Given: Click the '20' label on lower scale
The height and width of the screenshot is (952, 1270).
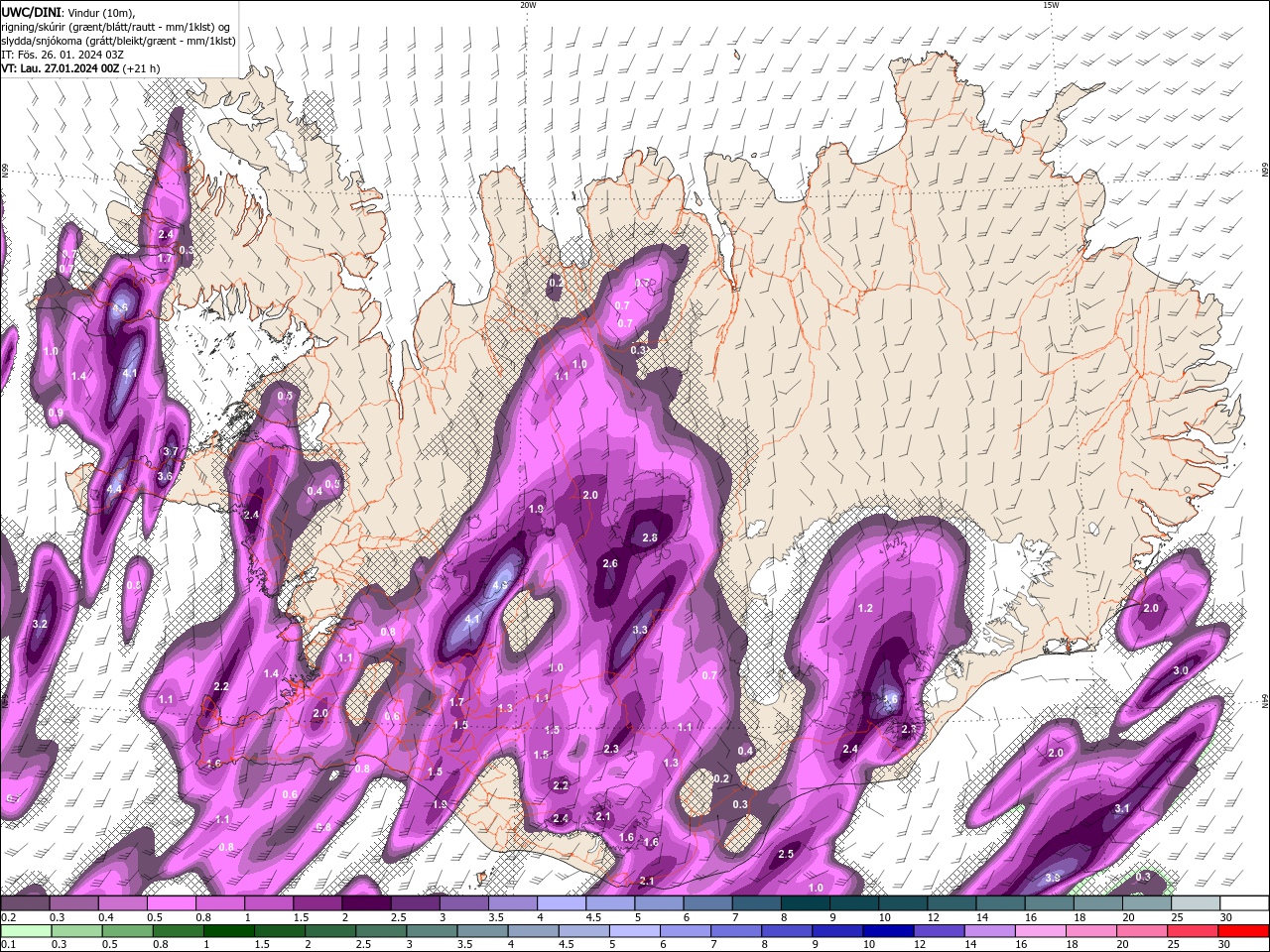Looking at the screenshot, I should (x=1124, y=945).
